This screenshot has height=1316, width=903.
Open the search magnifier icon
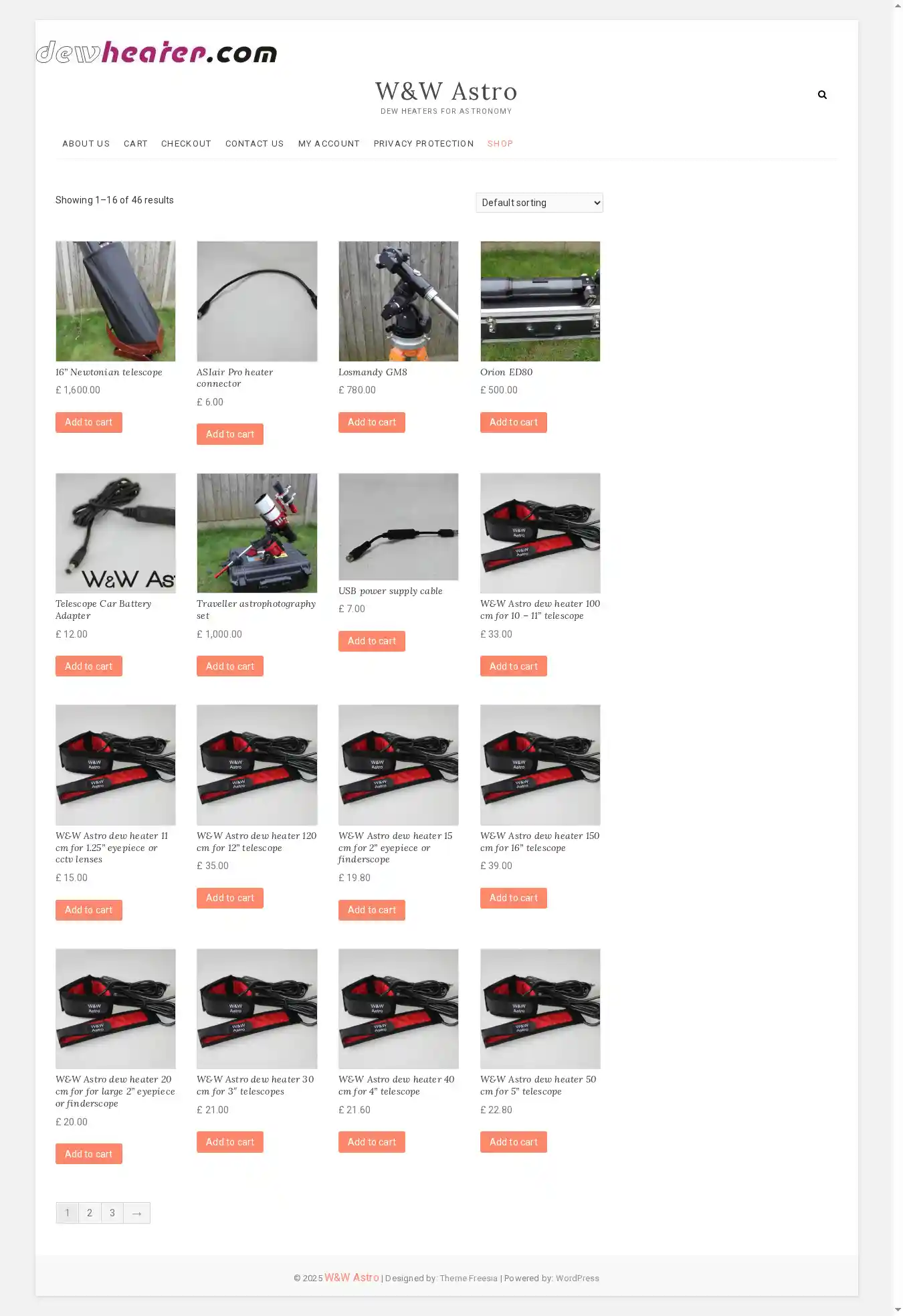pyautogui.click(x=822, y=95)
